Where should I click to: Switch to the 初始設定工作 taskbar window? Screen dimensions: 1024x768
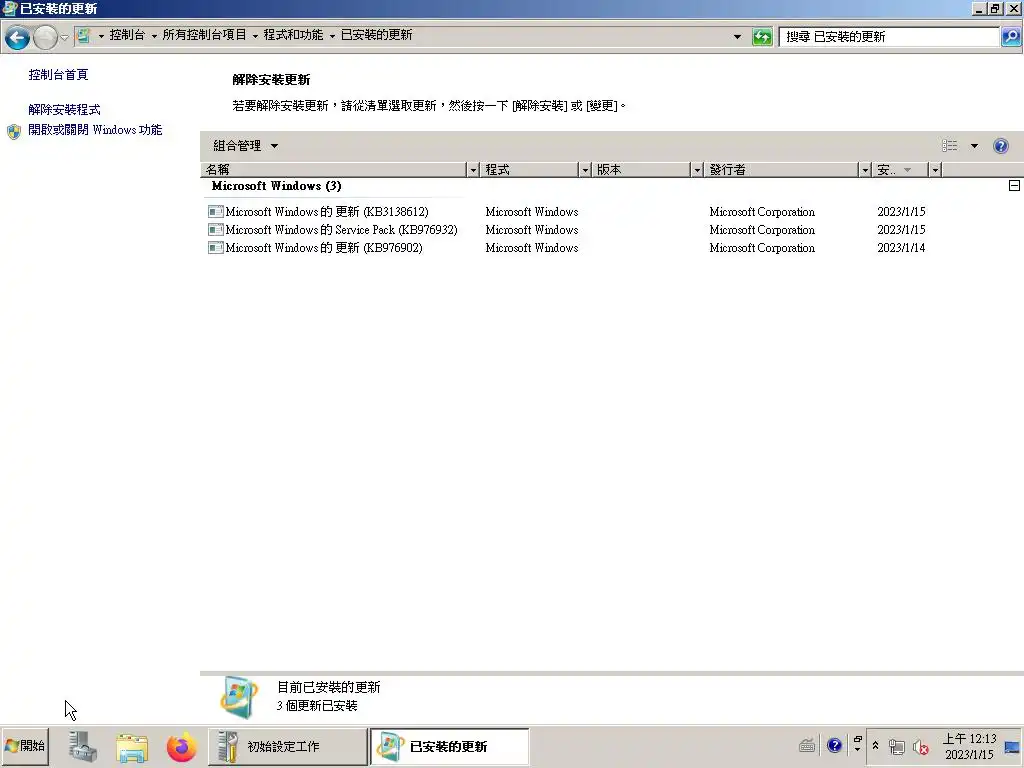(x=288, y=746)
